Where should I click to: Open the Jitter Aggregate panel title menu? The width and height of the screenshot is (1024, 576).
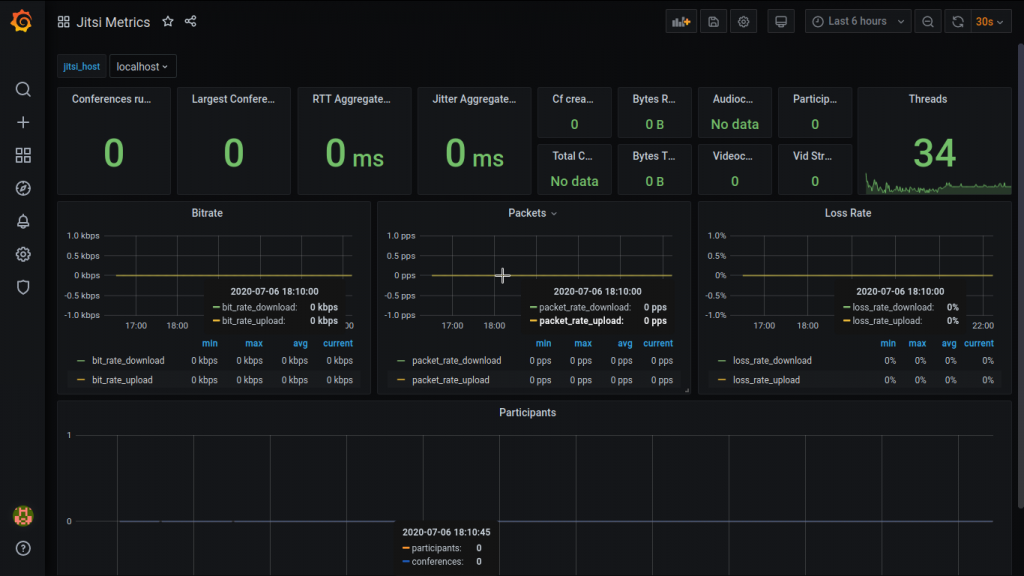[474, 99]
